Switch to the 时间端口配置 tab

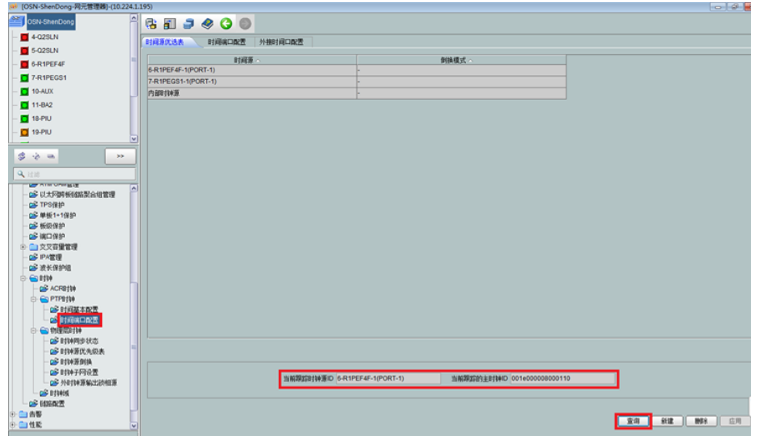(x=227, y=42)
